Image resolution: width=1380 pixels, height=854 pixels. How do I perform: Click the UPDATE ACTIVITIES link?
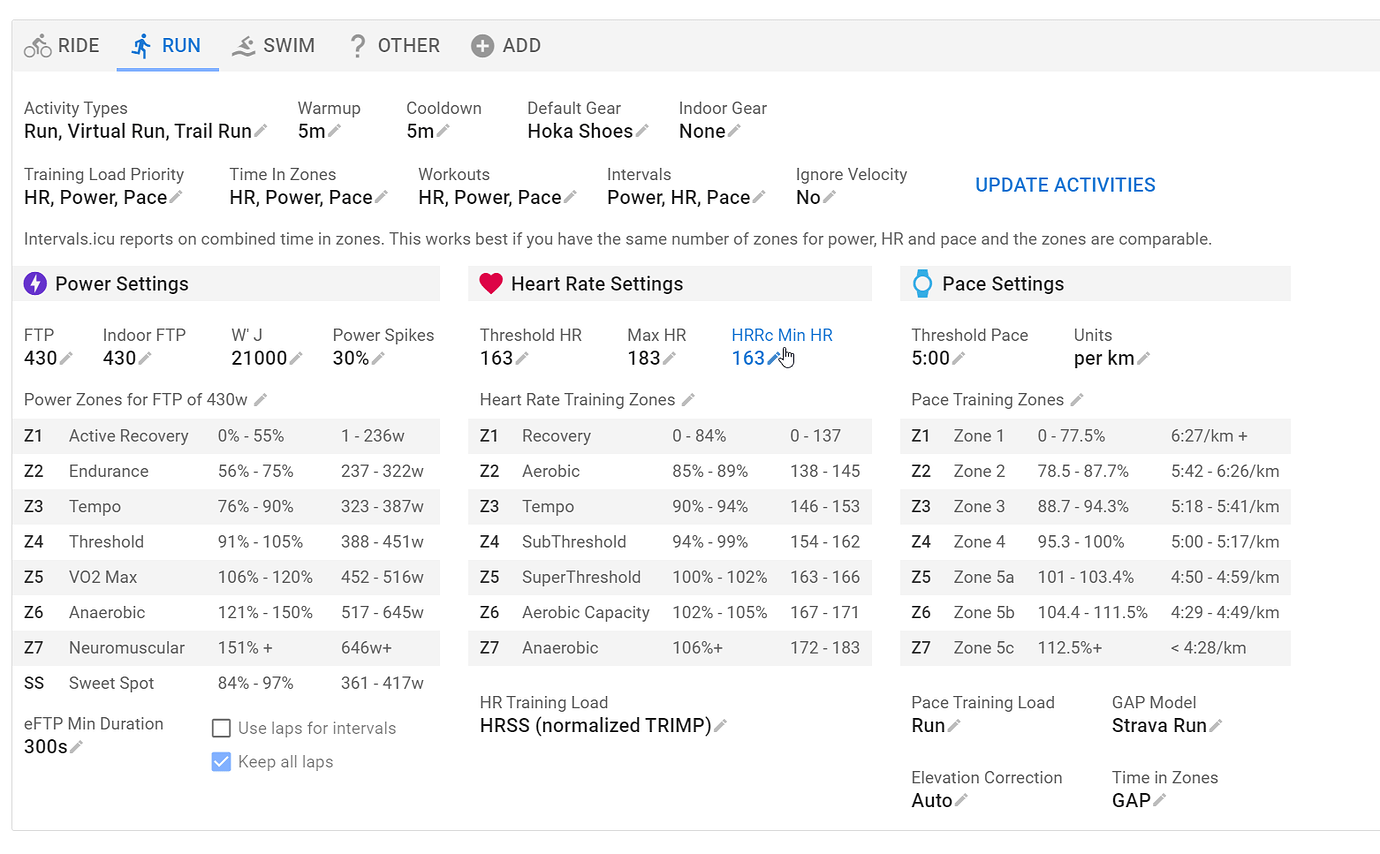click(x=1065, y=185)
